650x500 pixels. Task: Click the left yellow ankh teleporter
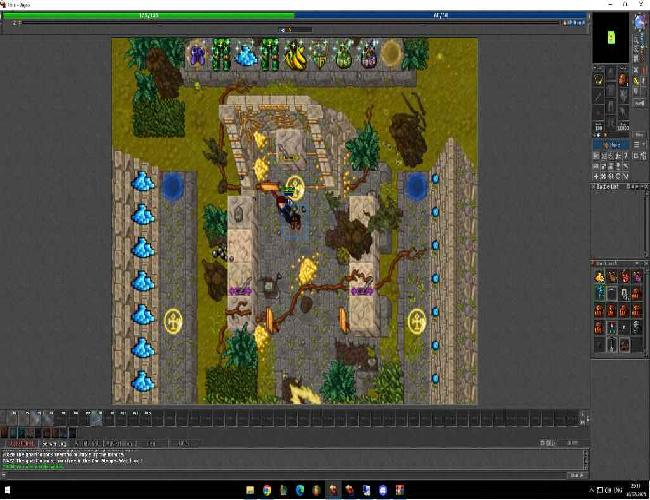tap(173, 321)
